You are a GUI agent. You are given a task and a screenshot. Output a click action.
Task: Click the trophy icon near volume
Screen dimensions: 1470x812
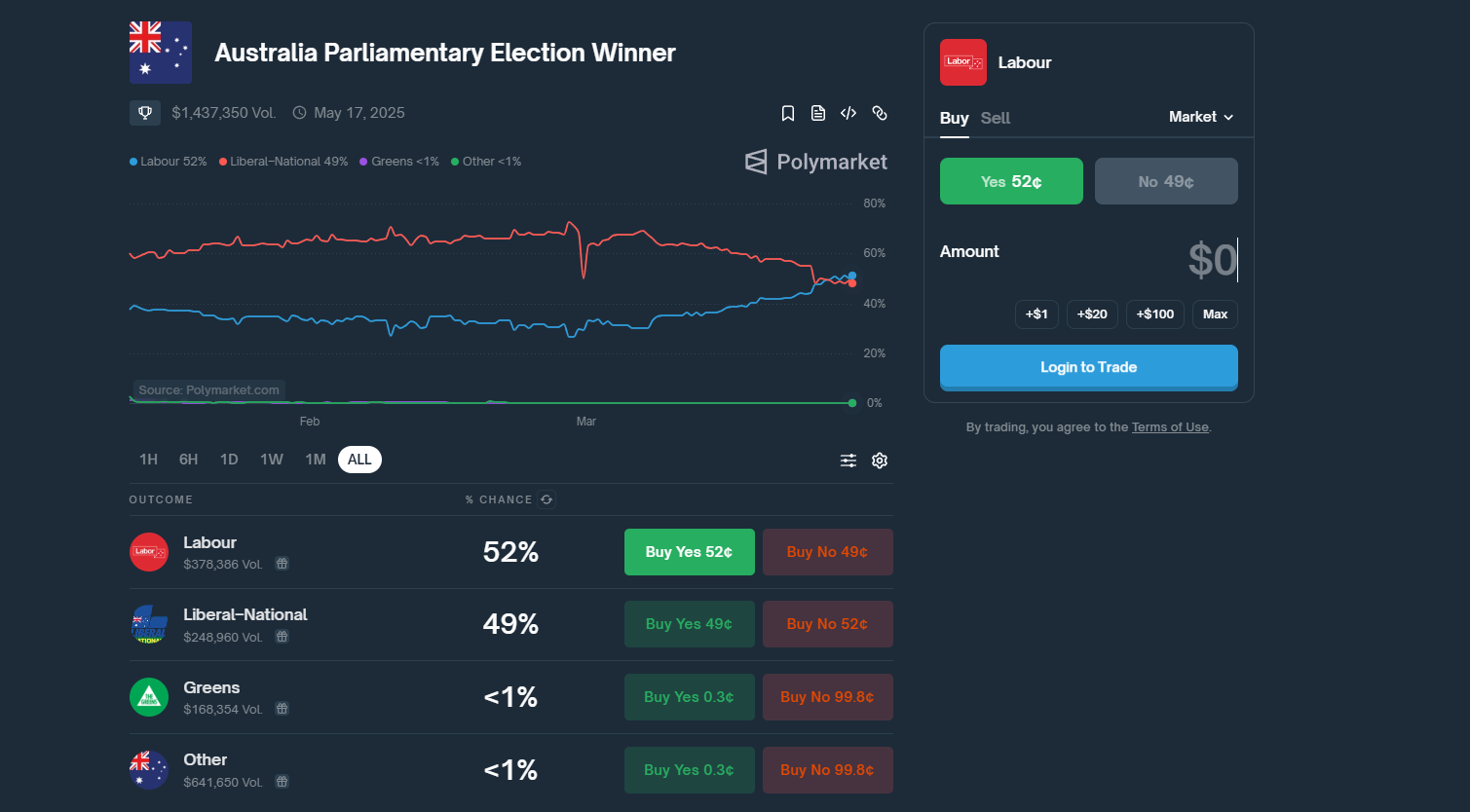pos(145,113)
